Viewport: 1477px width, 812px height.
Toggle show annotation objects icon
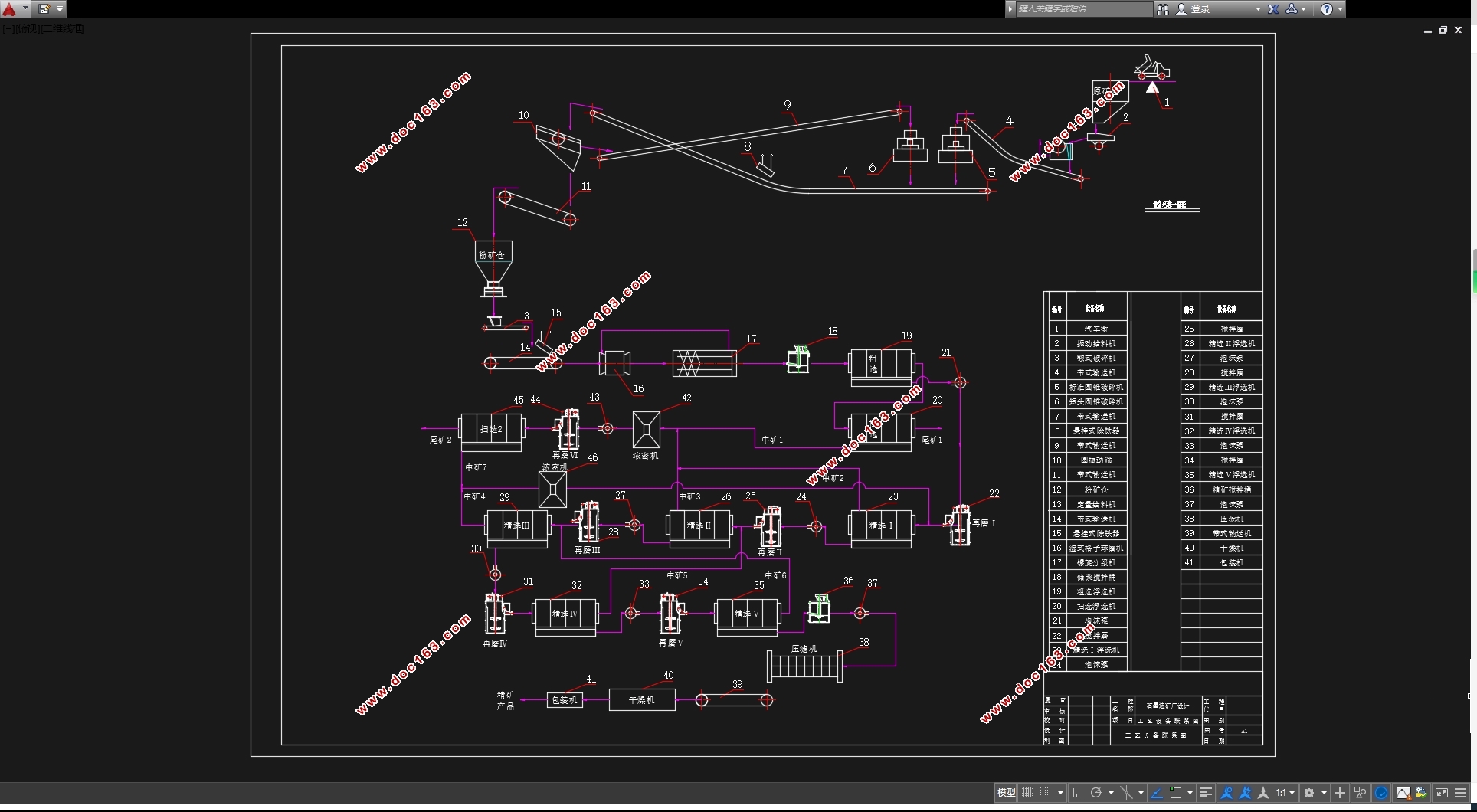pyautogui.click(x=1226, y=793)
